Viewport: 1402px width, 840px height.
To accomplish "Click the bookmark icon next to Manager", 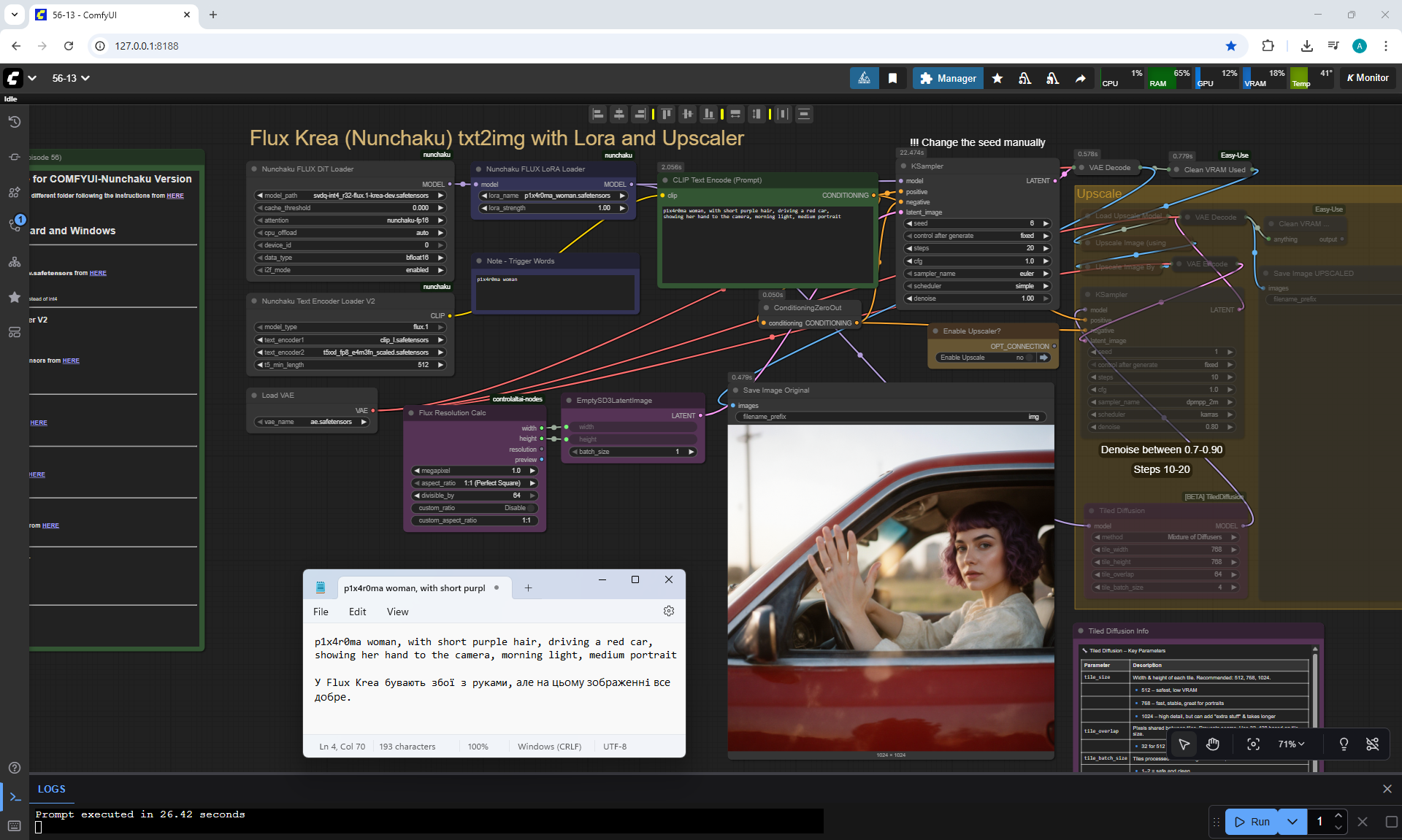I will pos(892,78).
